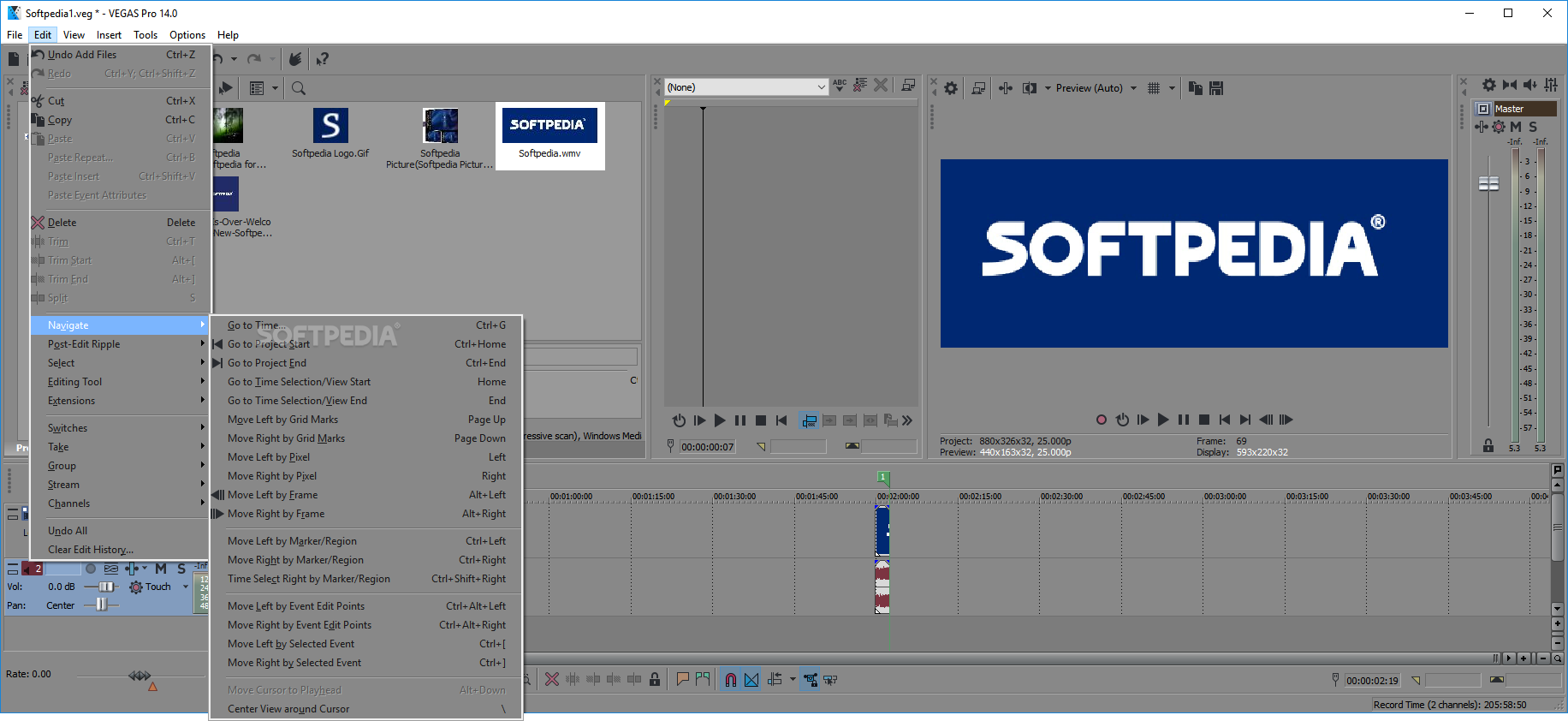1568x721 pixels.
Task: Open Auto Ripple dropdown arrow
Action: [x=793, y=679]
